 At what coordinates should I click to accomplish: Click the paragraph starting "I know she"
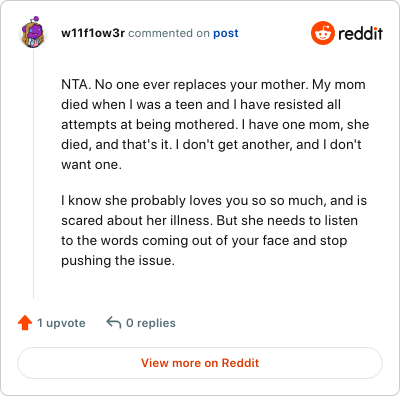pos(214,230)
